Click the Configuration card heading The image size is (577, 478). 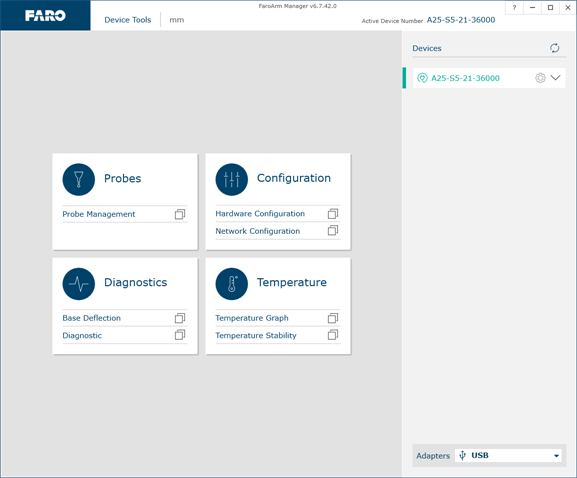294,178
